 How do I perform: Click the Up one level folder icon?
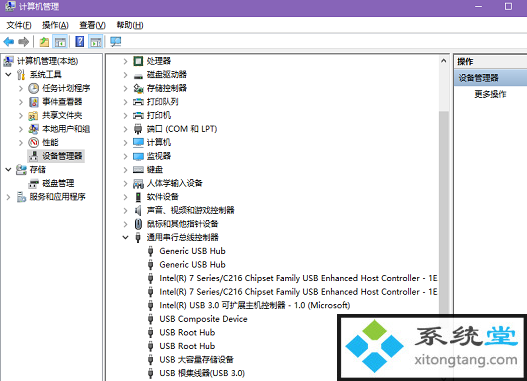point(44,42)
